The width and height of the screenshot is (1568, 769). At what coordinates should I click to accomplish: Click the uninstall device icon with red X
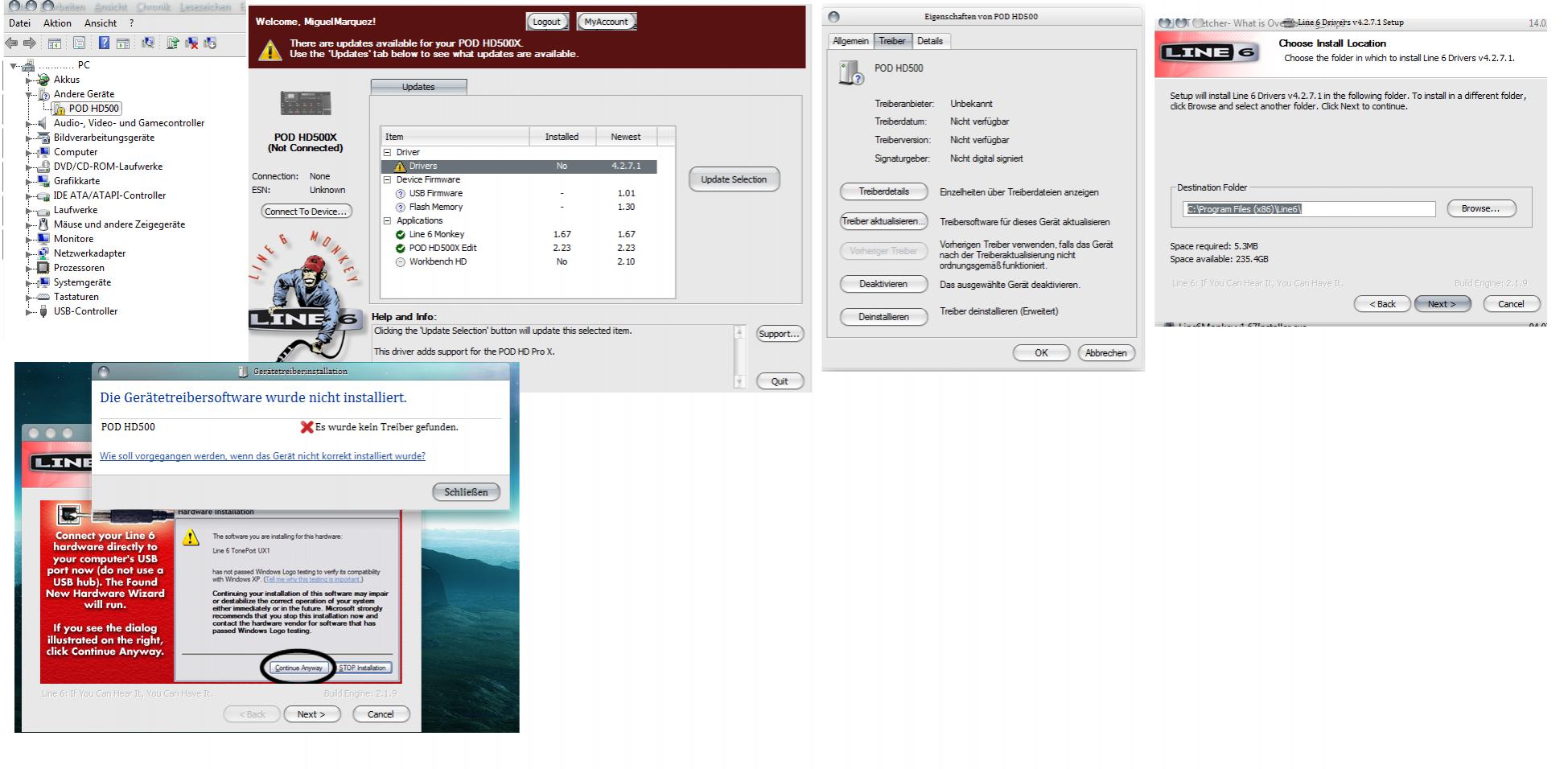pyautogui.click(x=191, y=43)
